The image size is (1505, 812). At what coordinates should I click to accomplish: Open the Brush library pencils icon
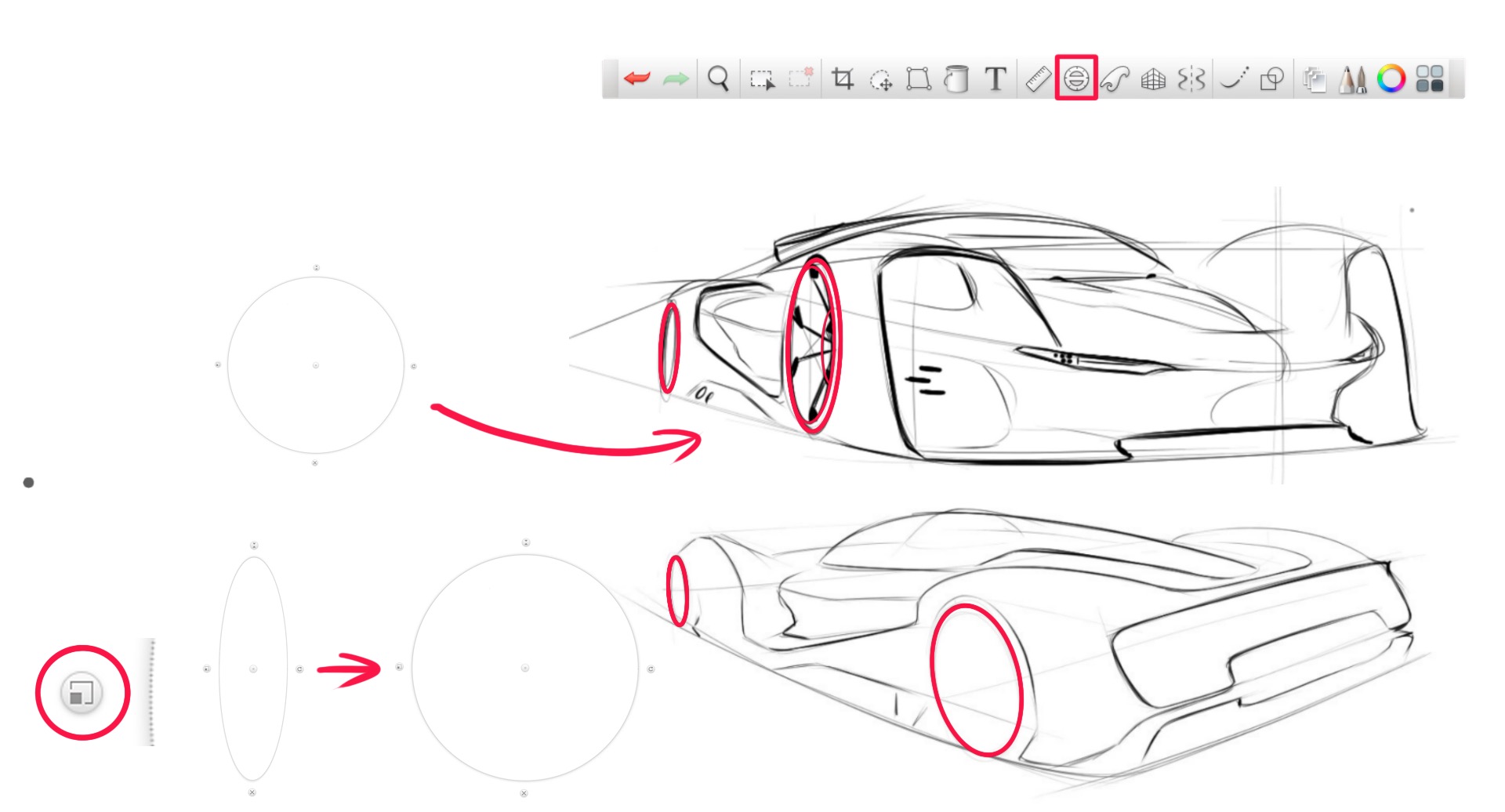tap(1353, 79)
